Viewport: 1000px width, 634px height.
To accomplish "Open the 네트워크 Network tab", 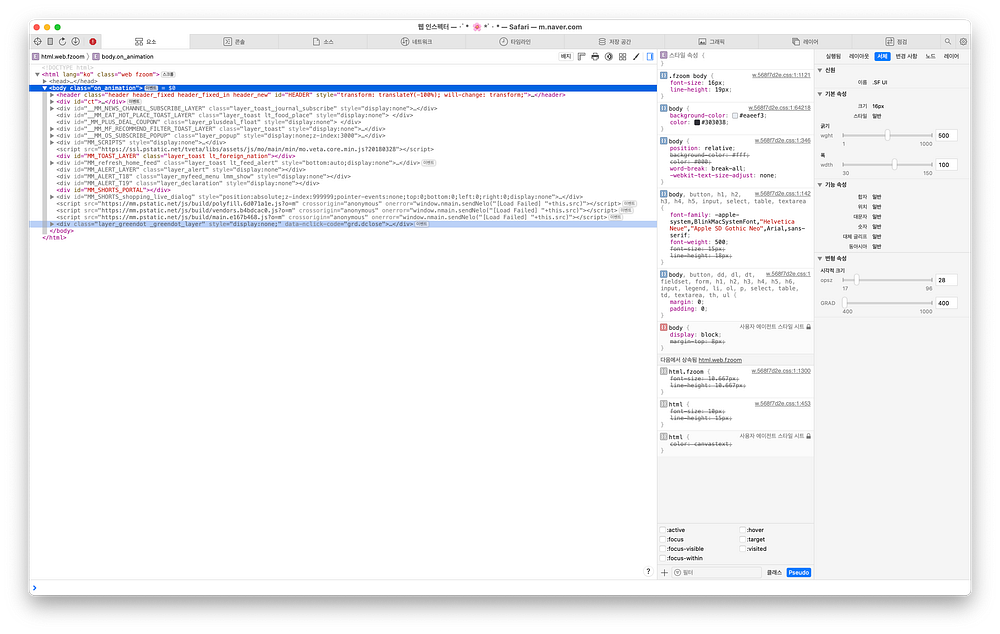I will point(416,41).
